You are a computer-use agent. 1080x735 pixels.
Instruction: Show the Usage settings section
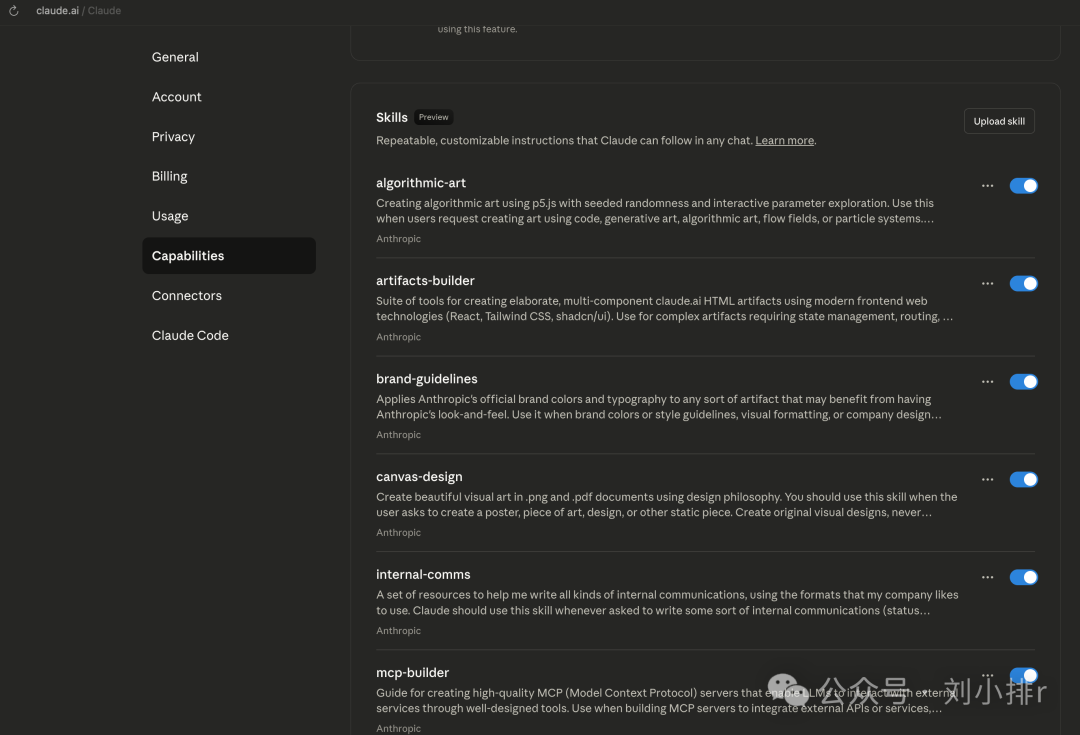coord(170,216)
